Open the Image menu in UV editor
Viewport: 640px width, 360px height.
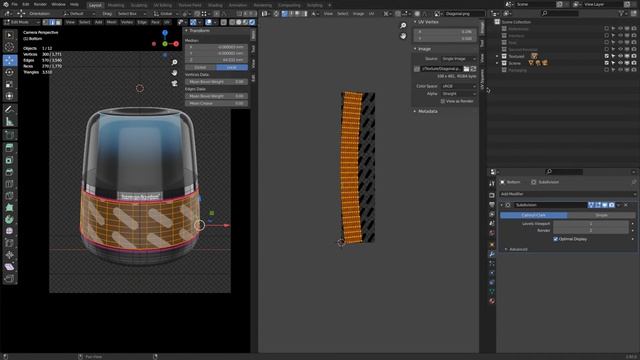click(358, 13)
